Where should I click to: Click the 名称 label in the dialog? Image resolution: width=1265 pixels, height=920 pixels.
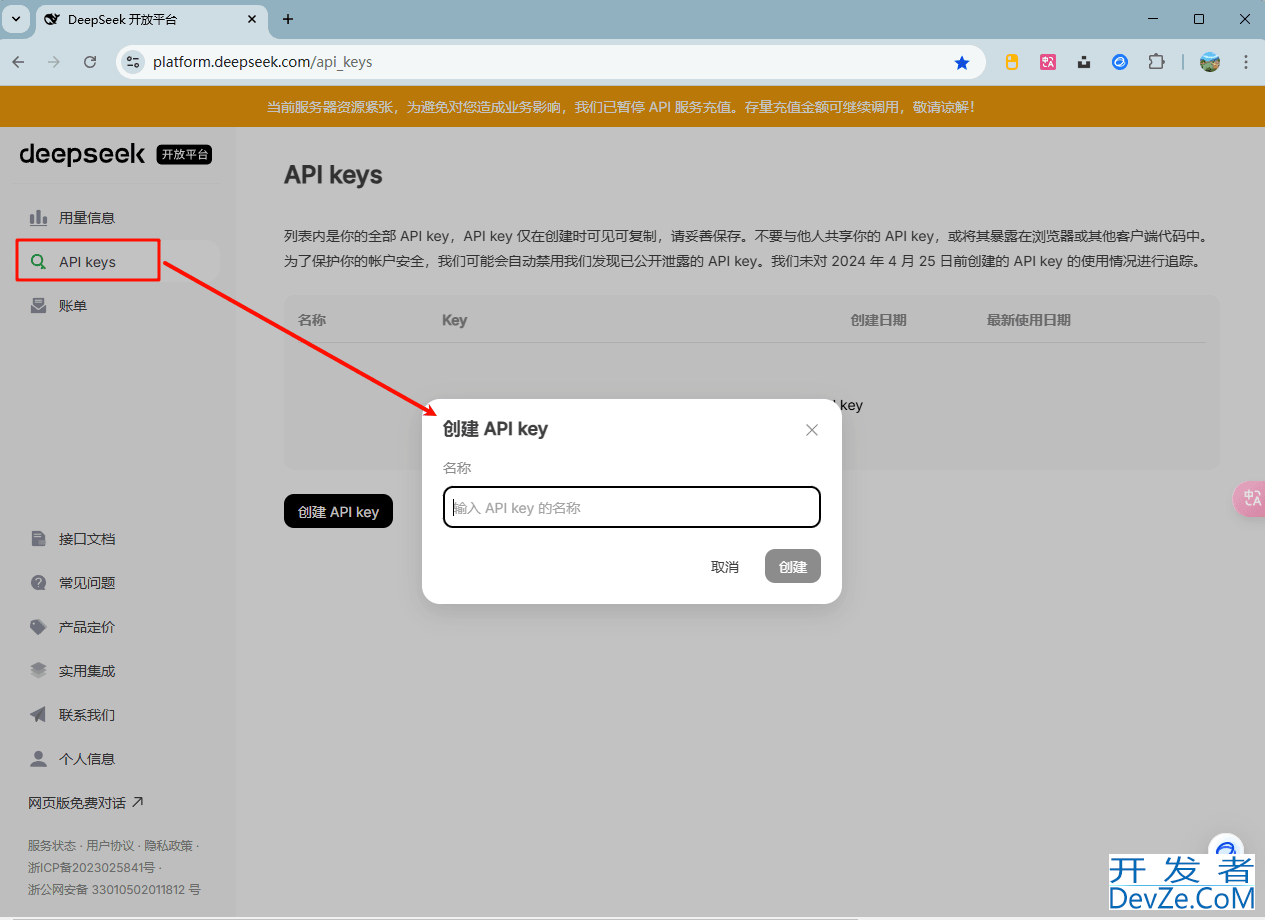click(x=457, y=468)
